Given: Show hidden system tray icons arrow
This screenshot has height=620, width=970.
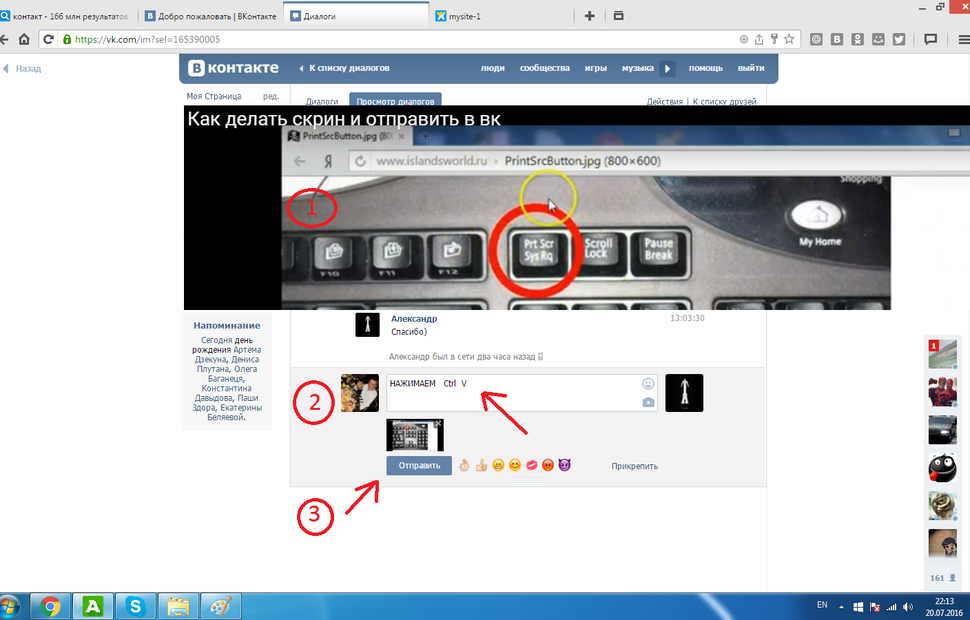Looking at the screenshot, I should (841, 608).
